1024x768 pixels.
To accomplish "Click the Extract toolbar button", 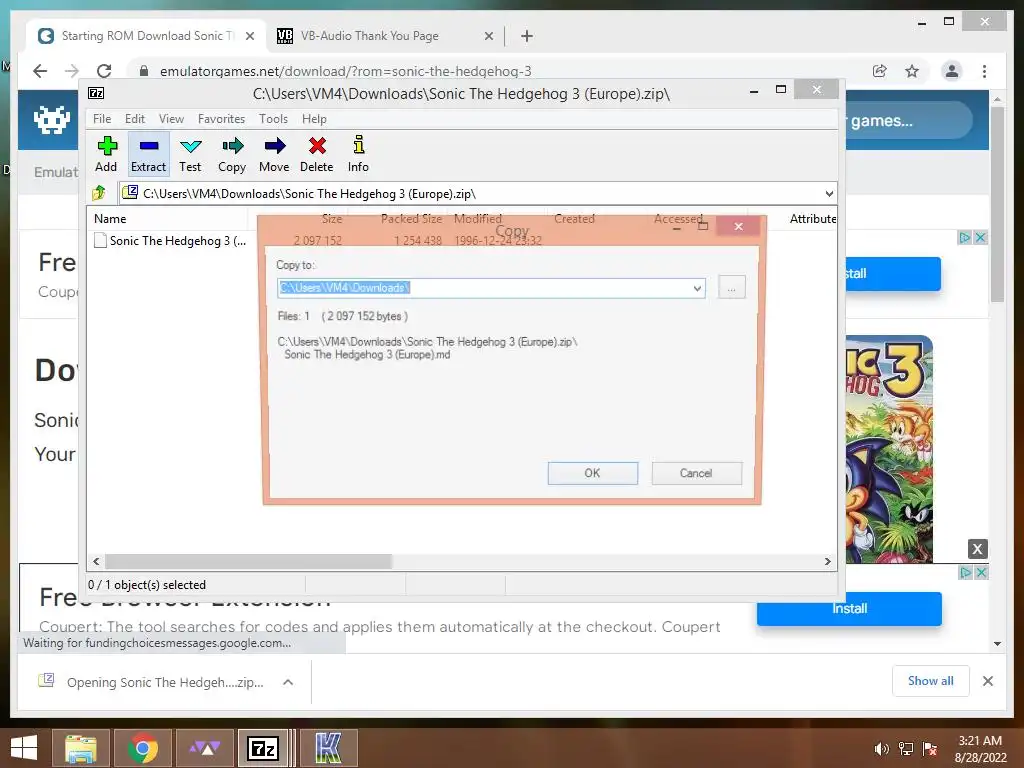I will (x=148, y=154).
